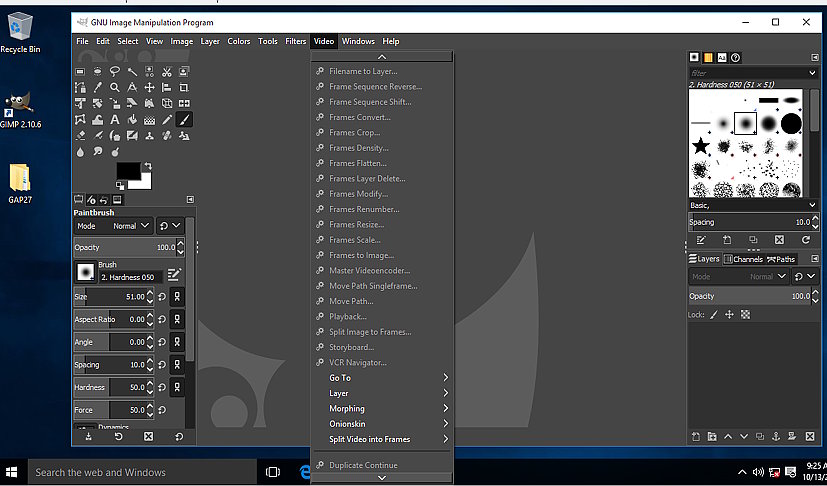This screenshot has height=486, width=827.
Task: Choose the Pencil tool
Action: tap(167, 119)
